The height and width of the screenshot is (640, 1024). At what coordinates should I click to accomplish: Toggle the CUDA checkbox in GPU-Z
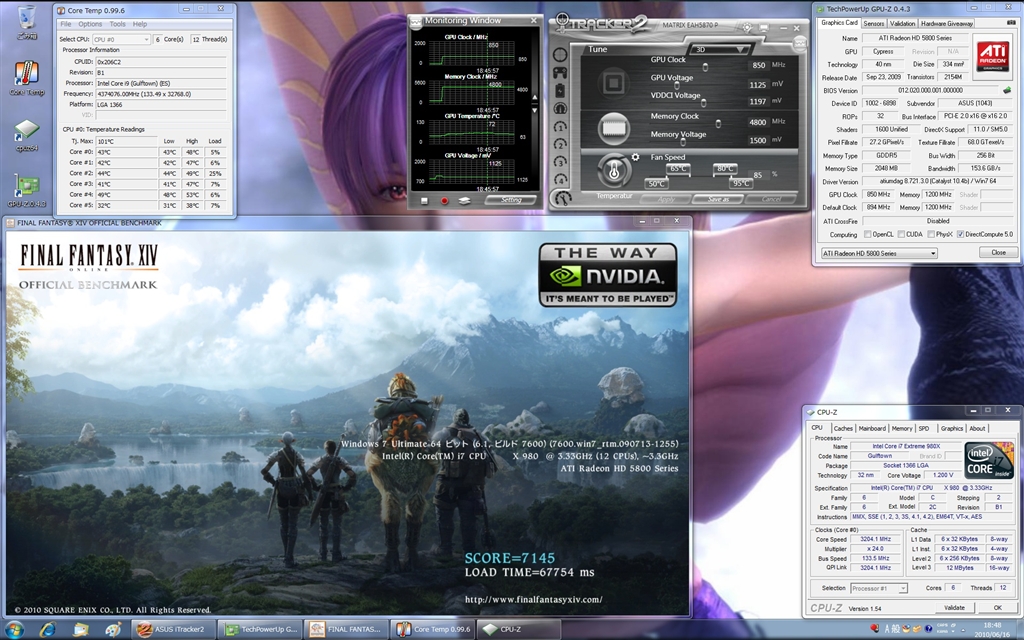pos(902,234)
